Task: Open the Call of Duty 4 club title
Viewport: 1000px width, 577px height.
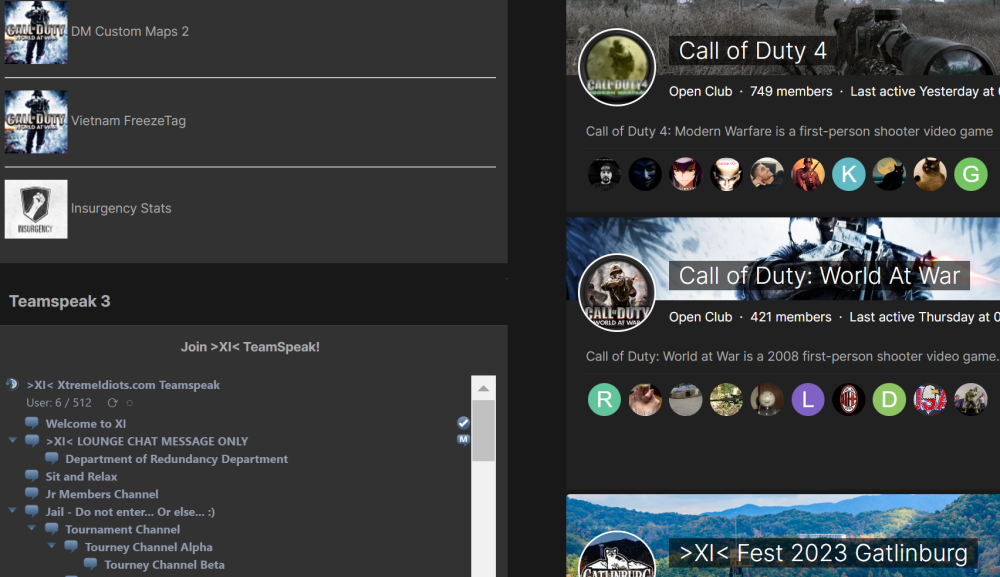Action: (753, 50)
